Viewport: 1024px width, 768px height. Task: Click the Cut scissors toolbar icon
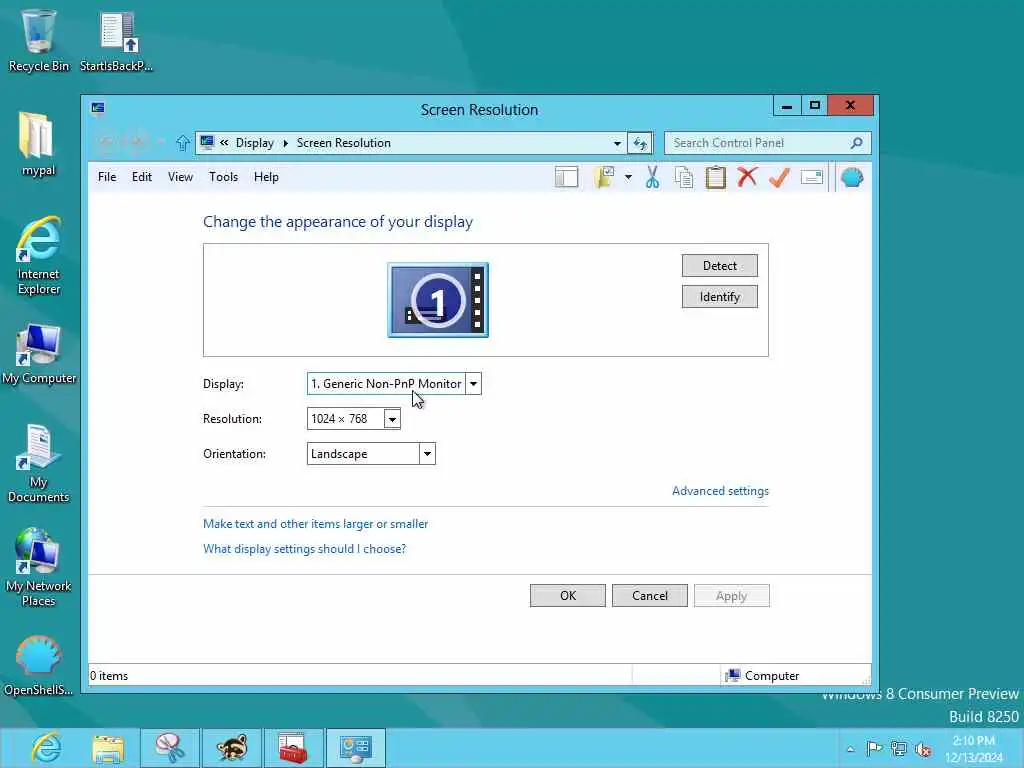coord(652,177)
